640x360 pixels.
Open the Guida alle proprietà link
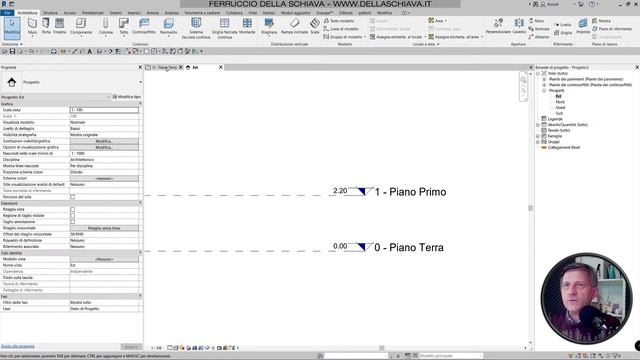click(18, 346)
